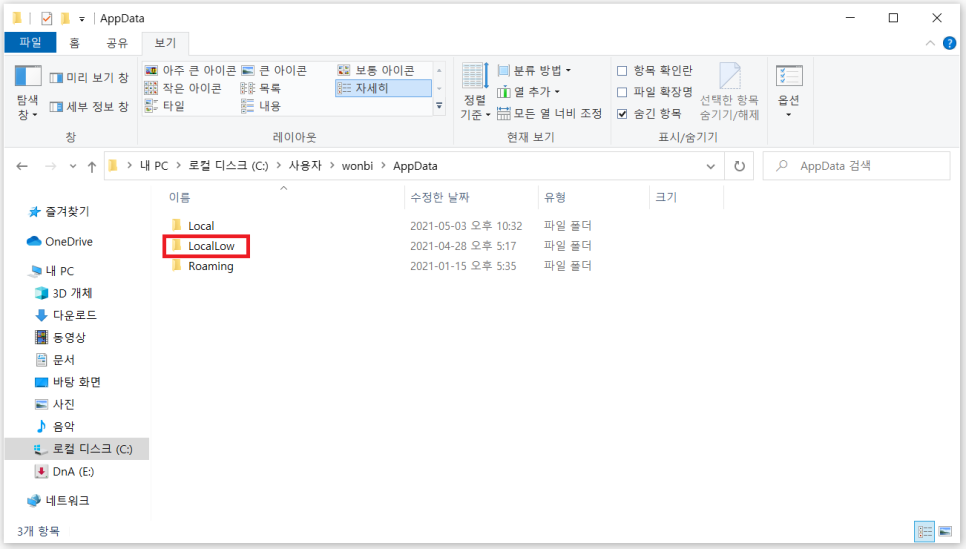Open recent locations dropdown arrow
This screenshot has width=966, height=549.
pyautogui.click(x=73, y=166)
